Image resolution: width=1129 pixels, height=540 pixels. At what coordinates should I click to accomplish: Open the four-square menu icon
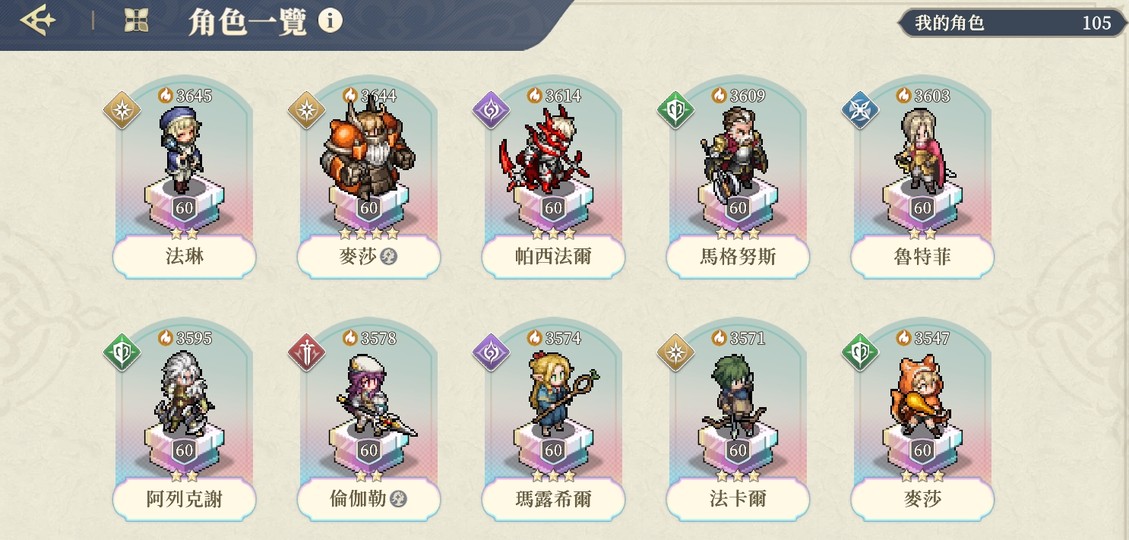coord(136,21)
